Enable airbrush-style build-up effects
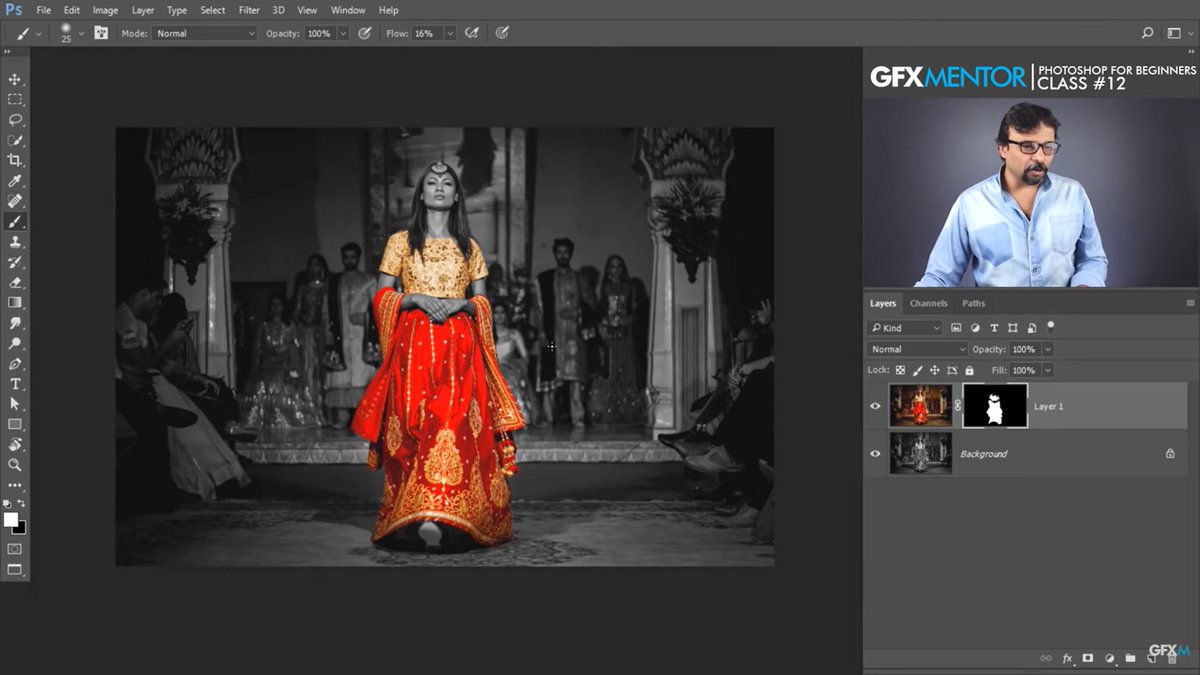The width and height of the screenshot is (1200, 675). coord(472,33)
